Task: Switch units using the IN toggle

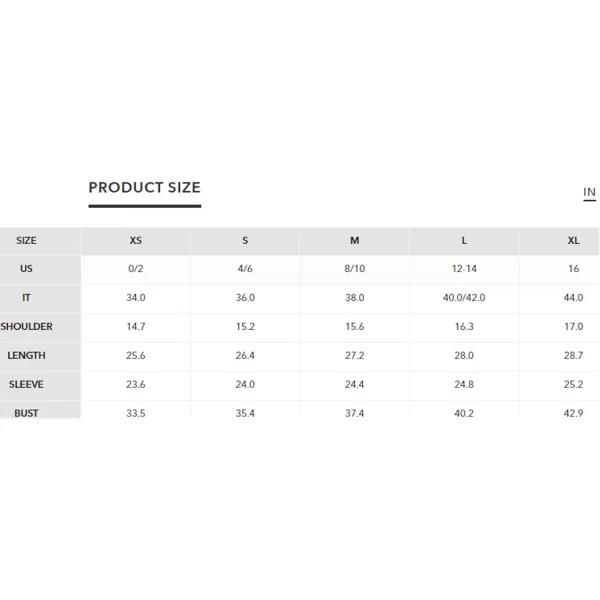Action: click(589, 192)
